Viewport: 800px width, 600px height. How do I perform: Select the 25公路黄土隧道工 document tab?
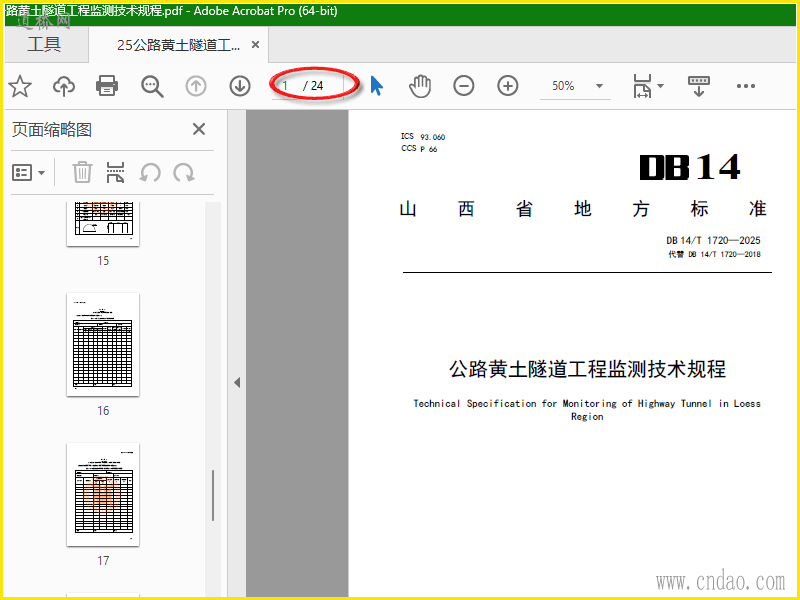(x=178, y=45)
